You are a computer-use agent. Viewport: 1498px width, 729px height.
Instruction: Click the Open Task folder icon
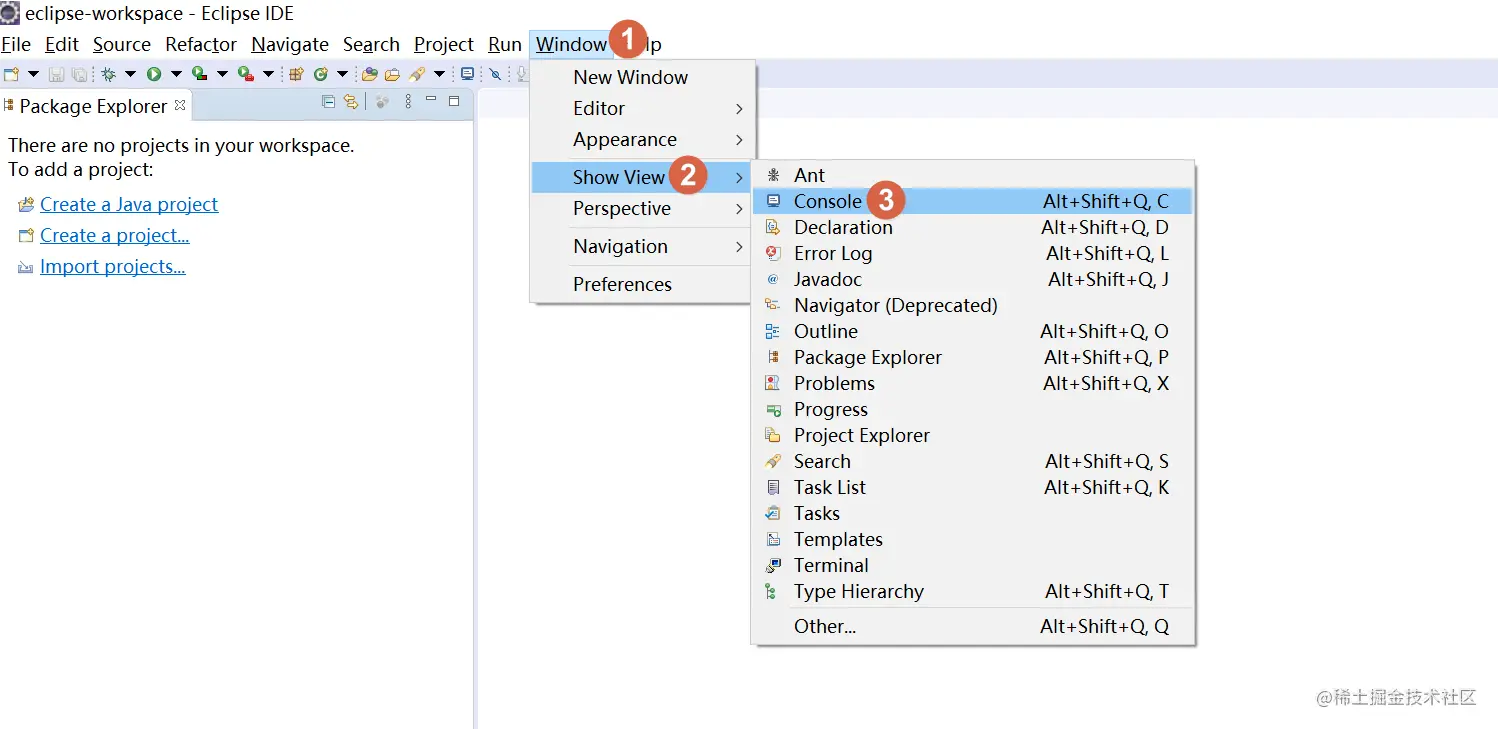click(392, 74)
